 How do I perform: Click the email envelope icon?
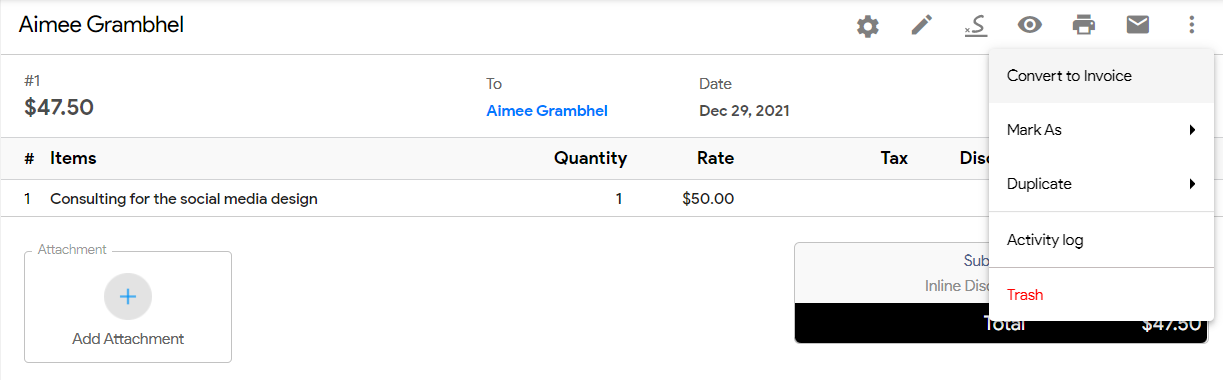coord(1138,25)
